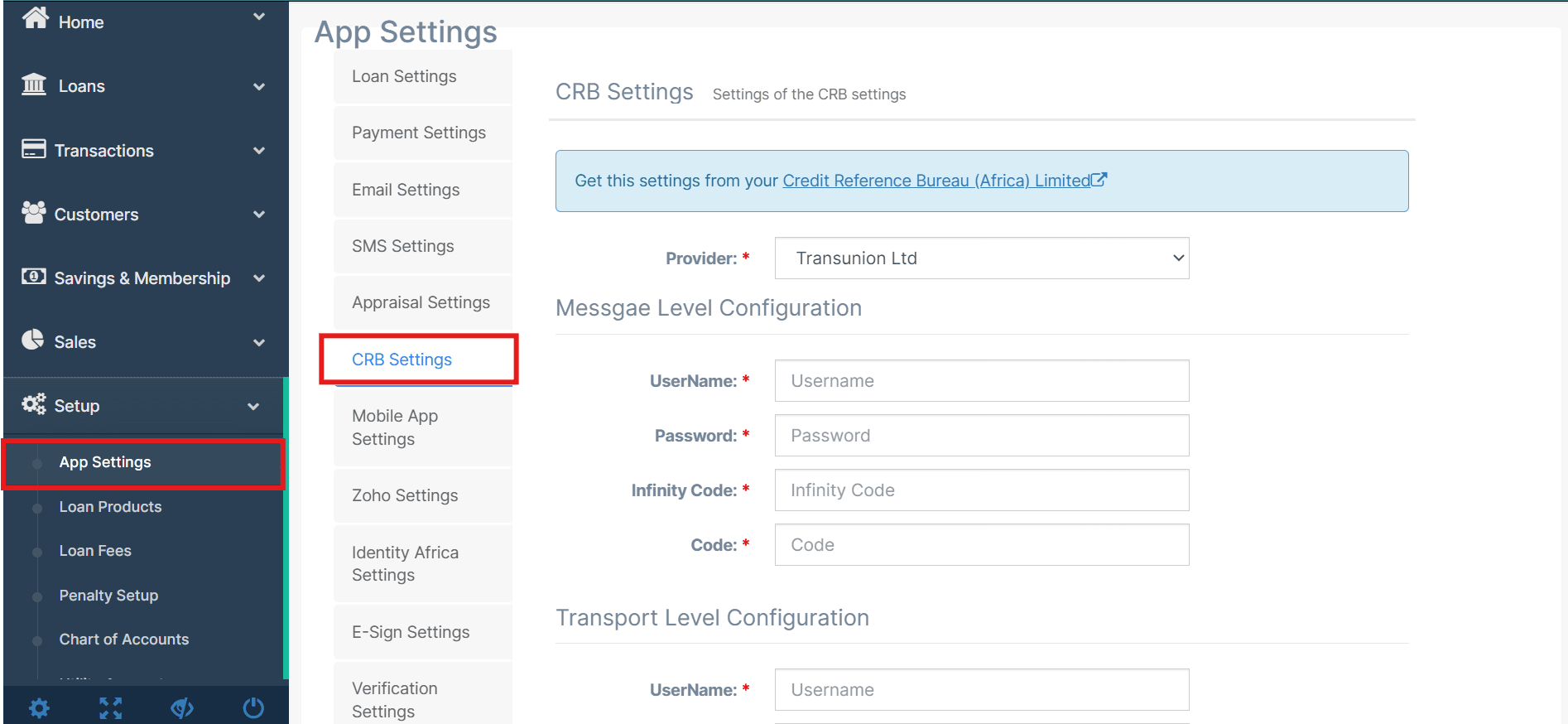Click the 'Settings of the CRB settings' subtitle
This screenshot has width=1568, height=724.
click(x=809, y=94)
